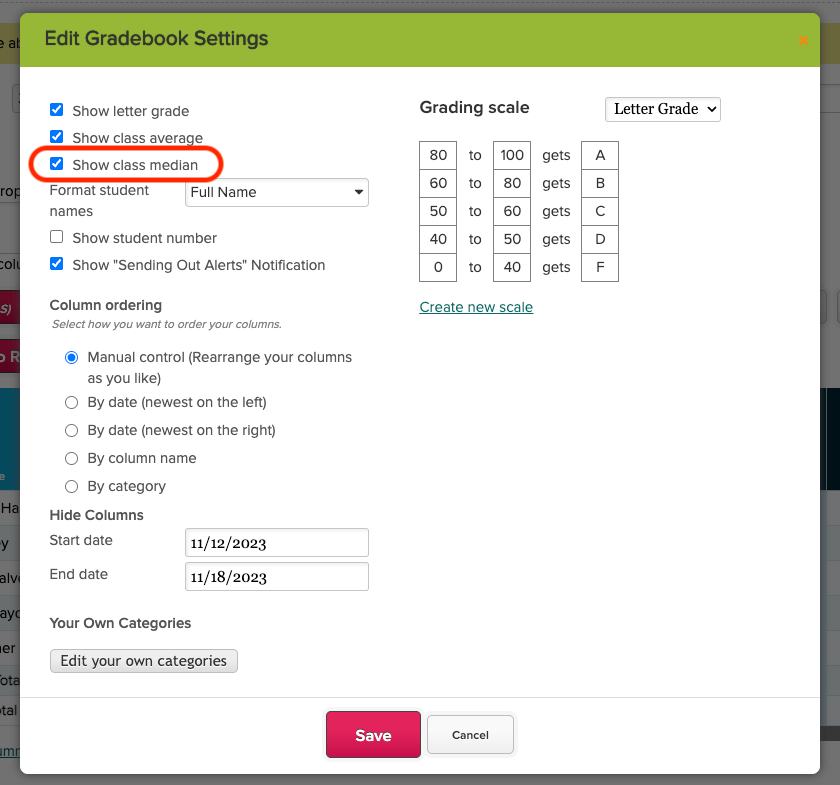Disable Show class median option
Screen dimensions: 840x785
[x=57, y=164]
